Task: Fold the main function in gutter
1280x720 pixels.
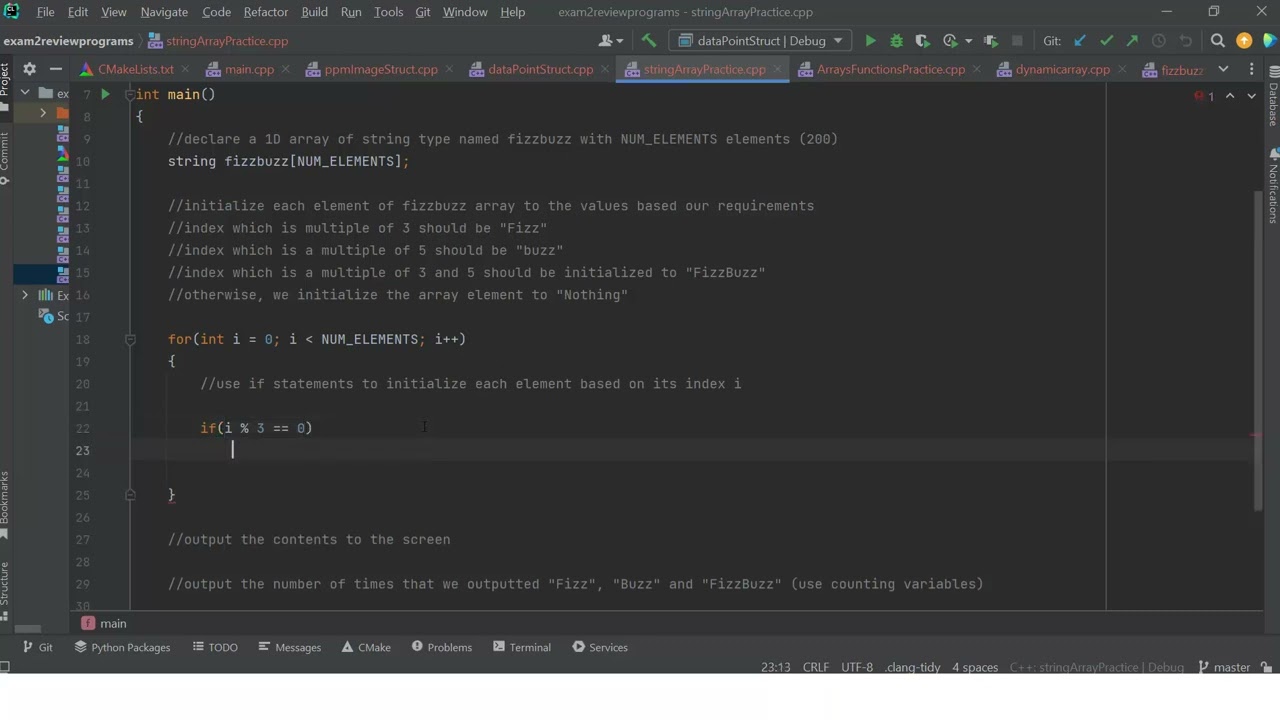Action: (x=130, y=94)
